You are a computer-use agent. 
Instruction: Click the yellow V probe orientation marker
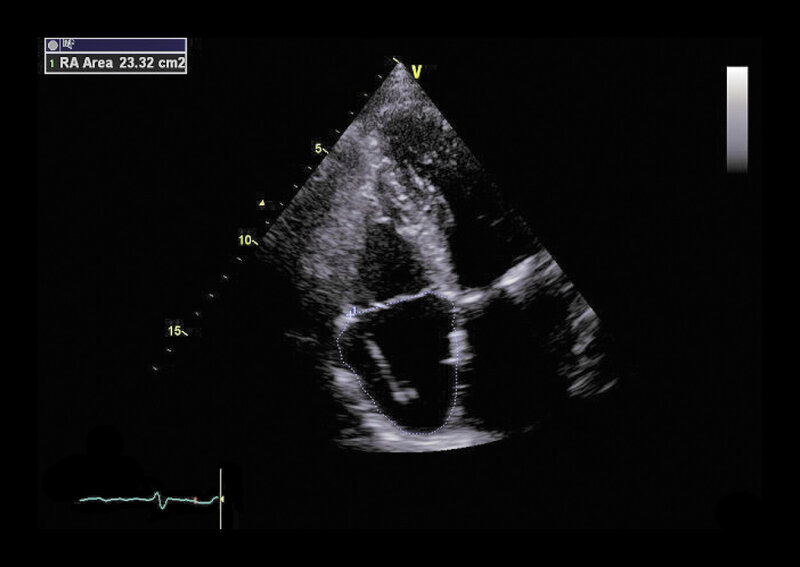(x=417, y=72)
